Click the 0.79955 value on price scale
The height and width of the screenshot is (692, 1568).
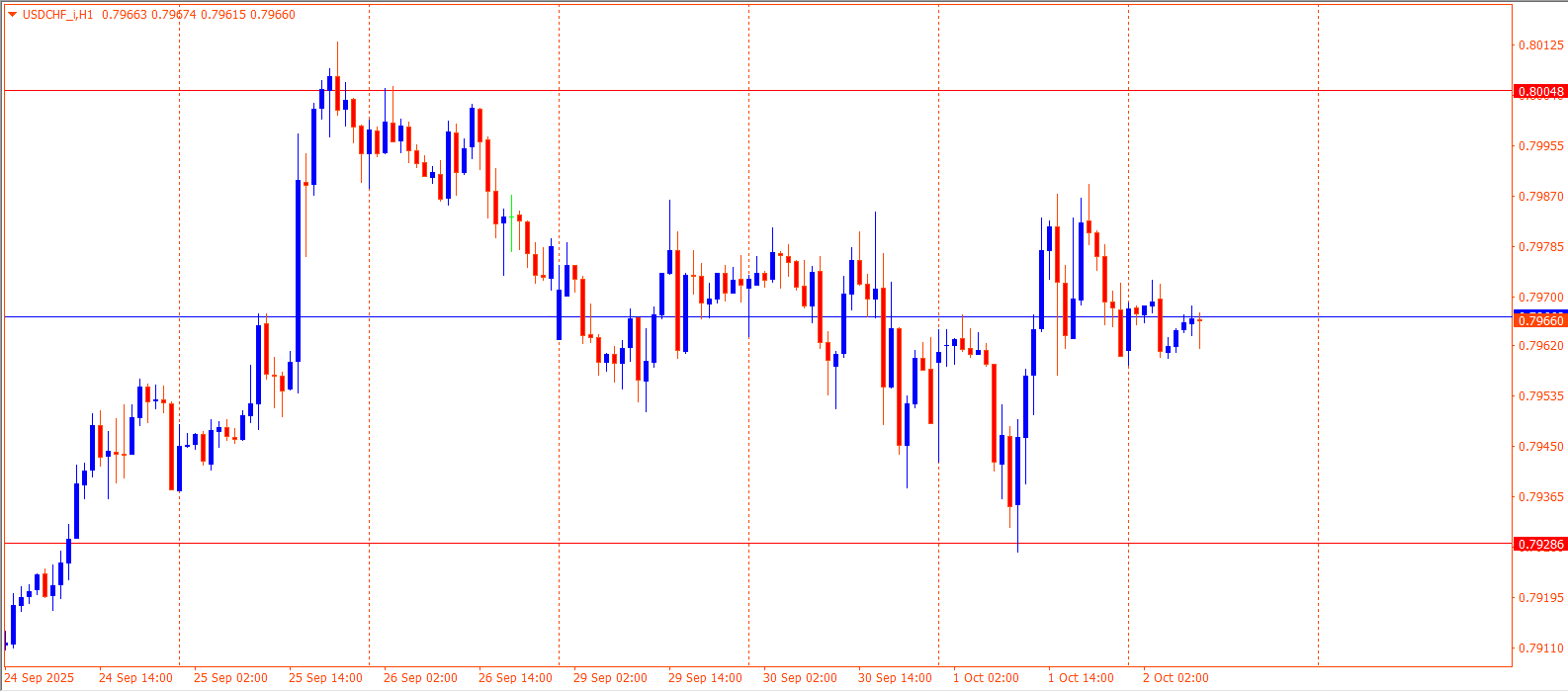1540,146
